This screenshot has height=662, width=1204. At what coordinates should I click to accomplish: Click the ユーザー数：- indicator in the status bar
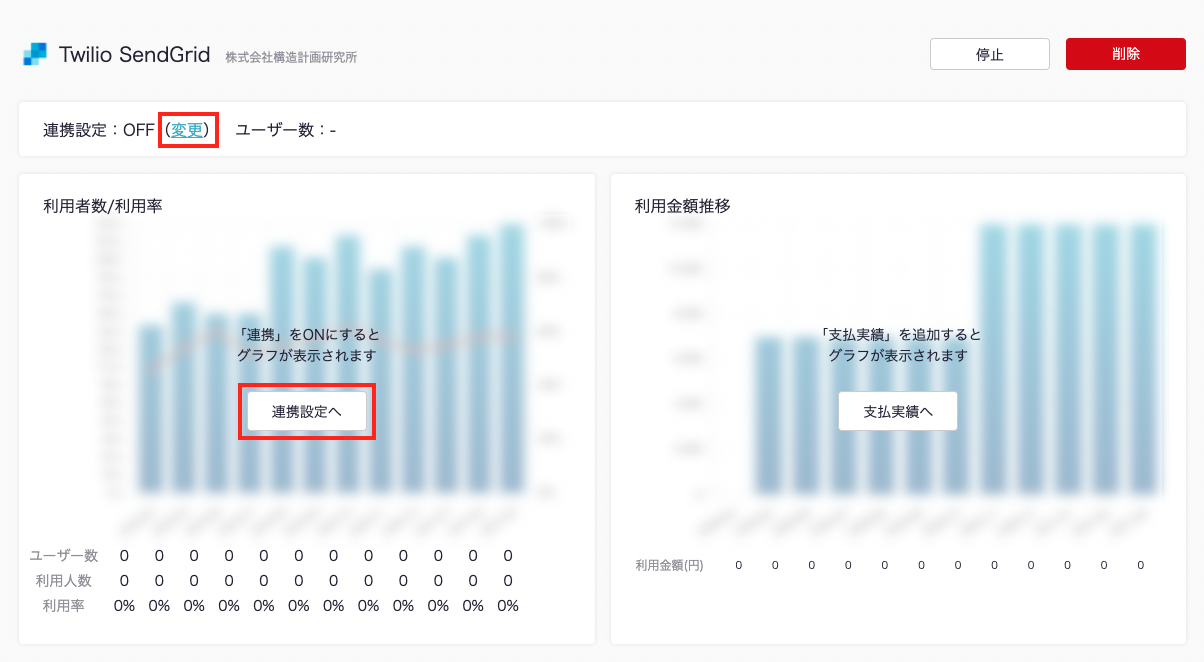pyautogui.click(x=285, y=130)
